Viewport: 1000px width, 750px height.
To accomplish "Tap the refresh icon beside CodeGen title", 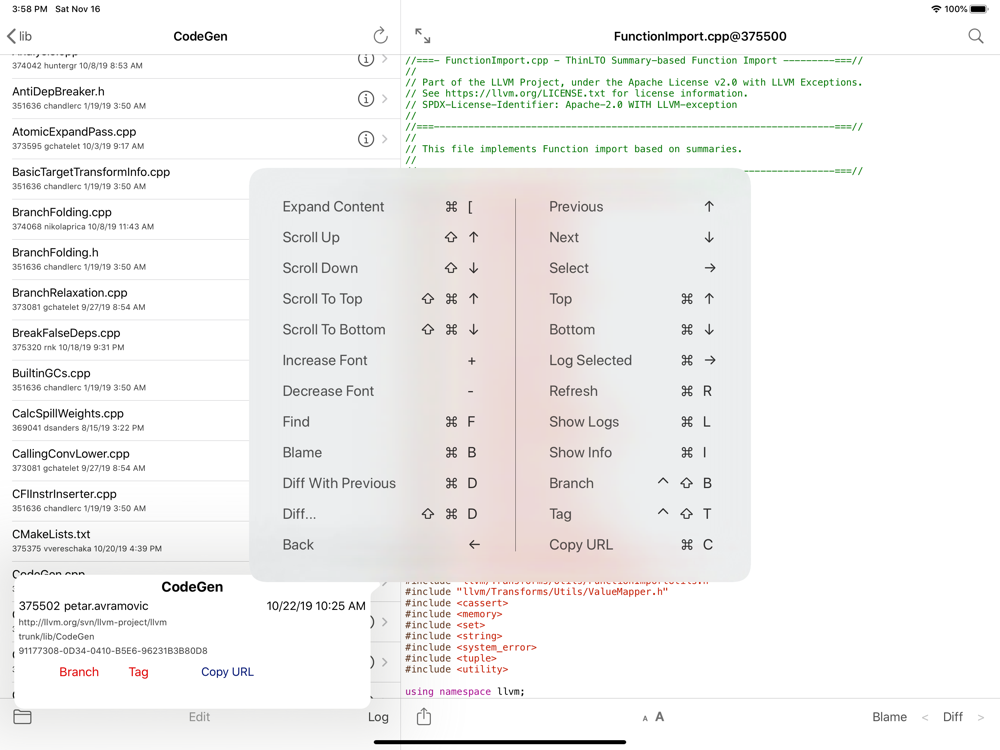I will [380, 36].
